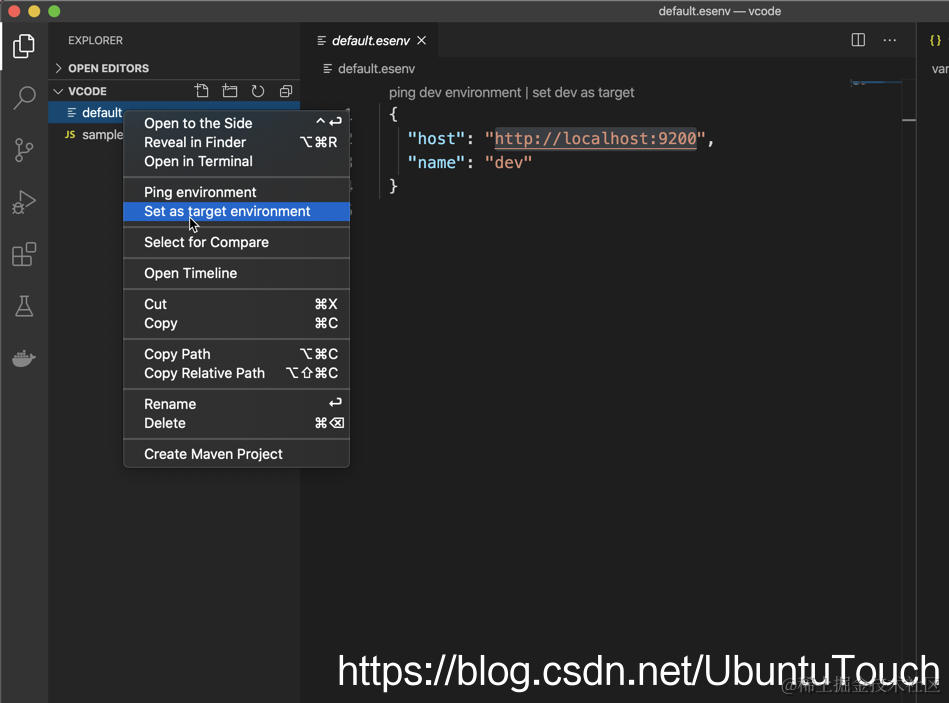The width and height of the screenshot is (949, 703).
Task: Open the Explorer view in activity bar
Action: click(x=24, y=46)
